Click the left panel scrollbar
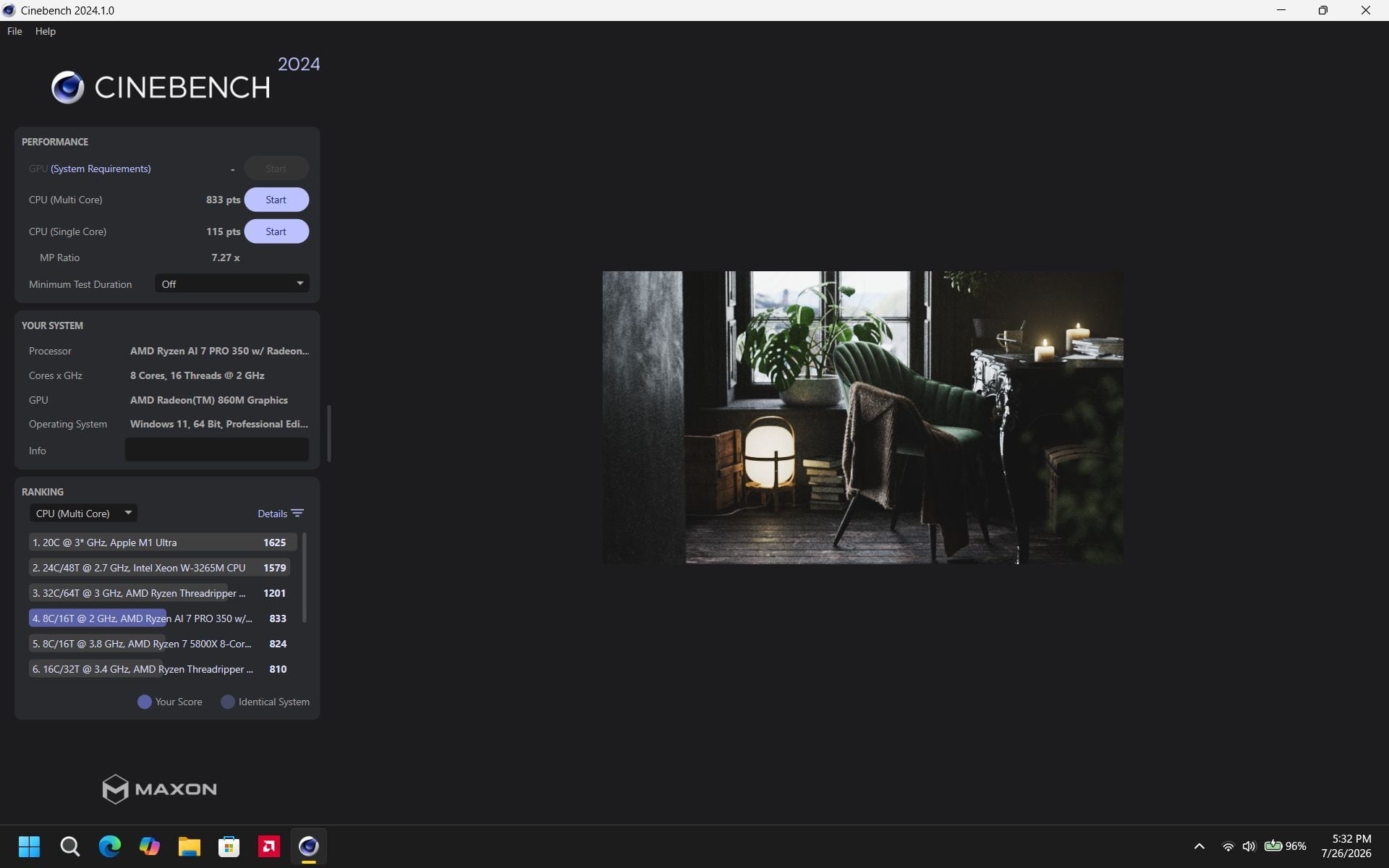The image size is (1389, 868). [x=329, y=433]
